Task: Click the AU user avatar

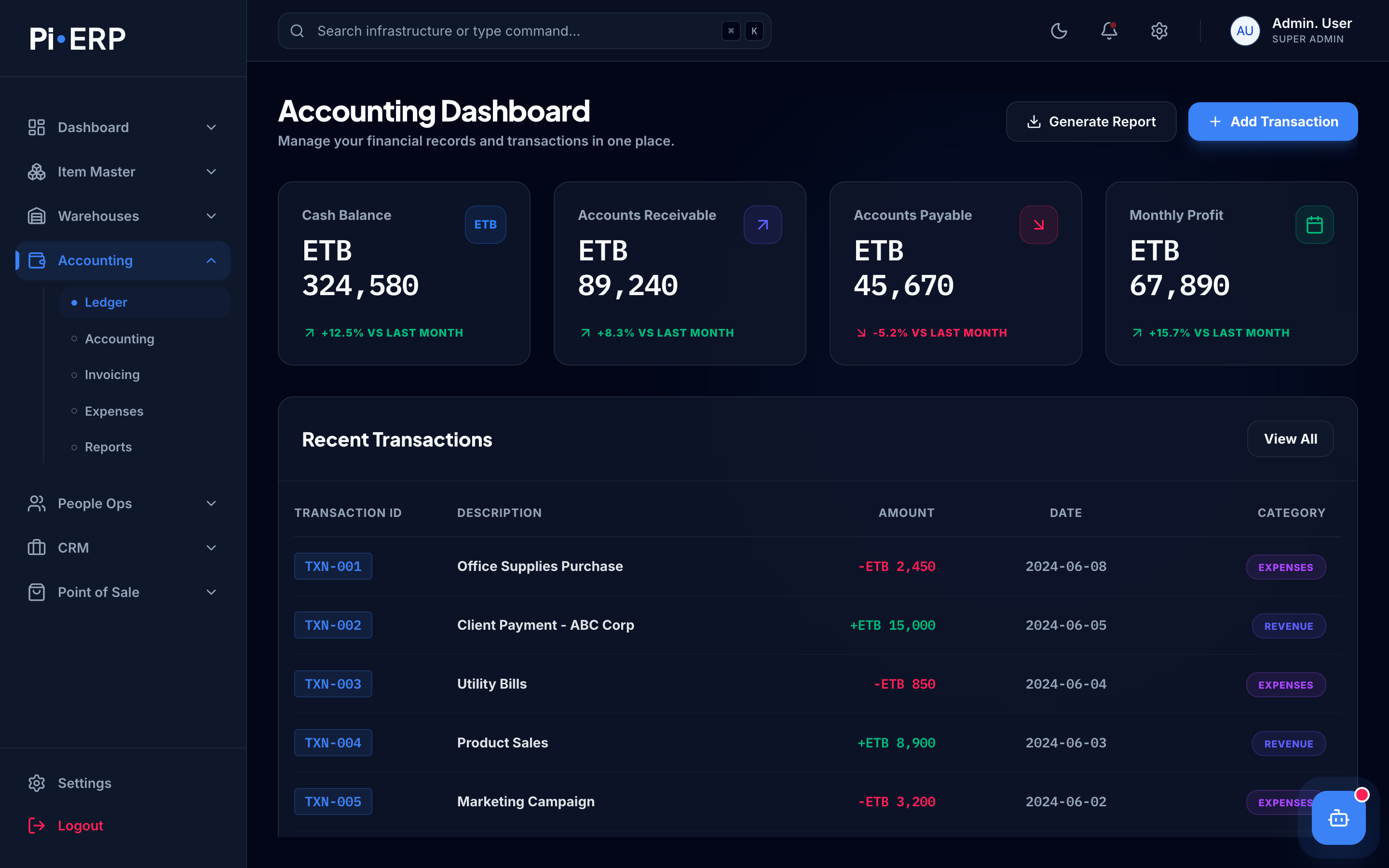Action: pos(1244,31)
